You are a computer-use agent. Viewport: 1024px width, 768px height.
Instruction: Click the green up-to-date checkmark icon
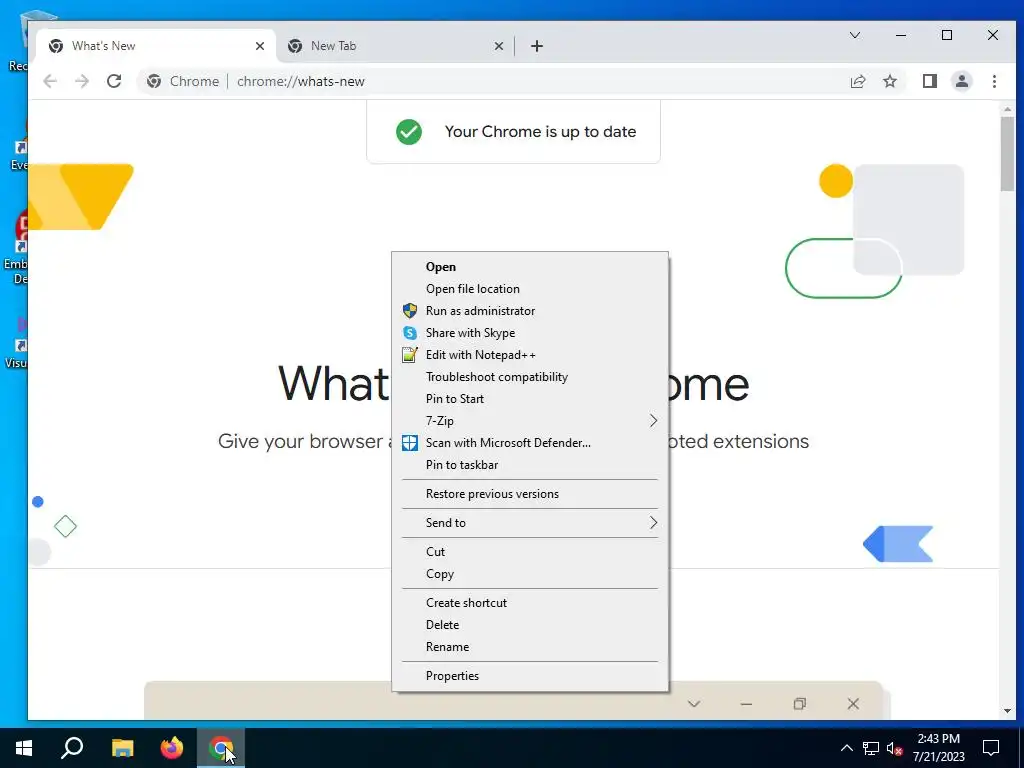pos(409,132)
